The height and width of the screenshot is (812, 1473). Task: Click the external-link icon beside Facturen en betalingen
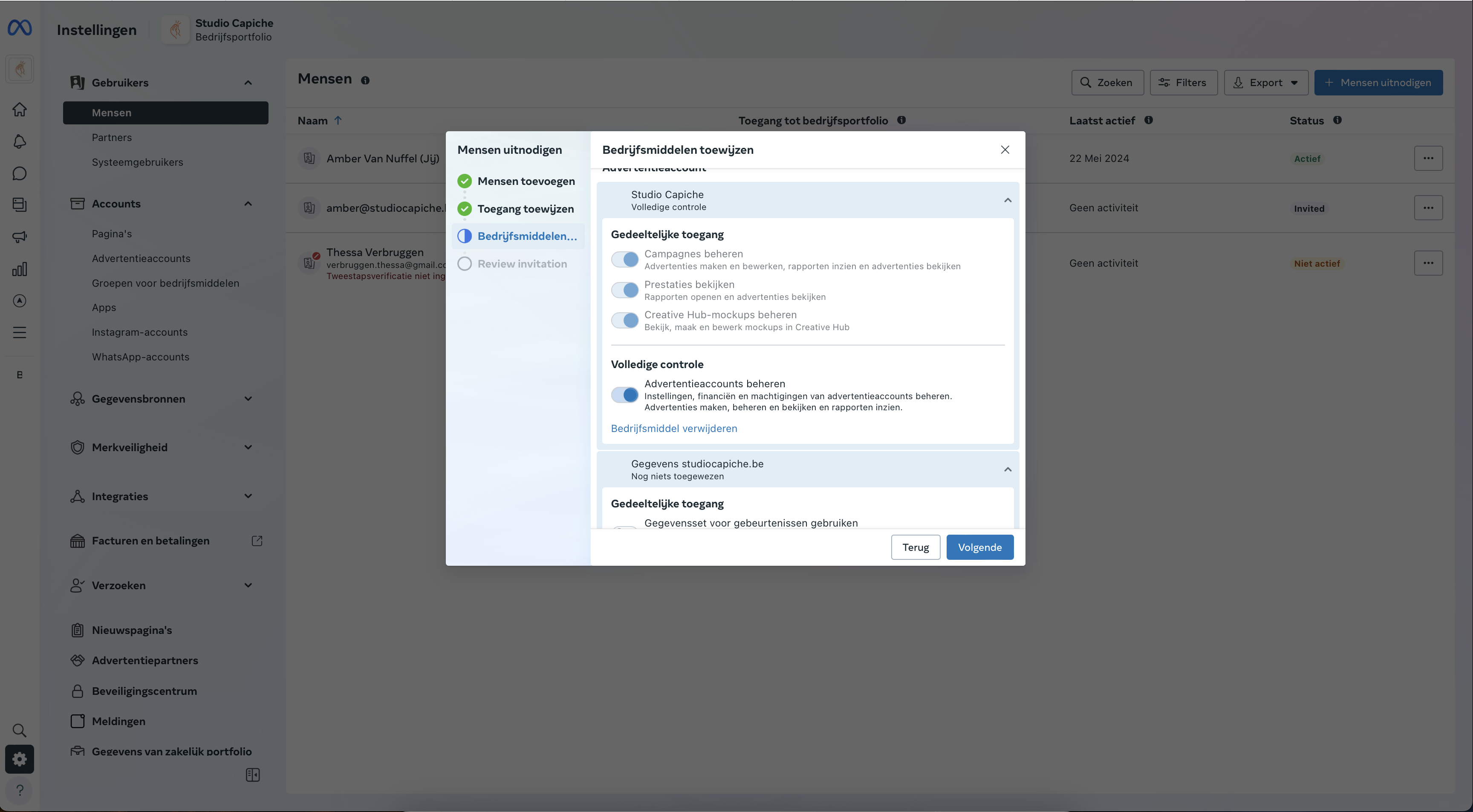(x=257, y=541)
